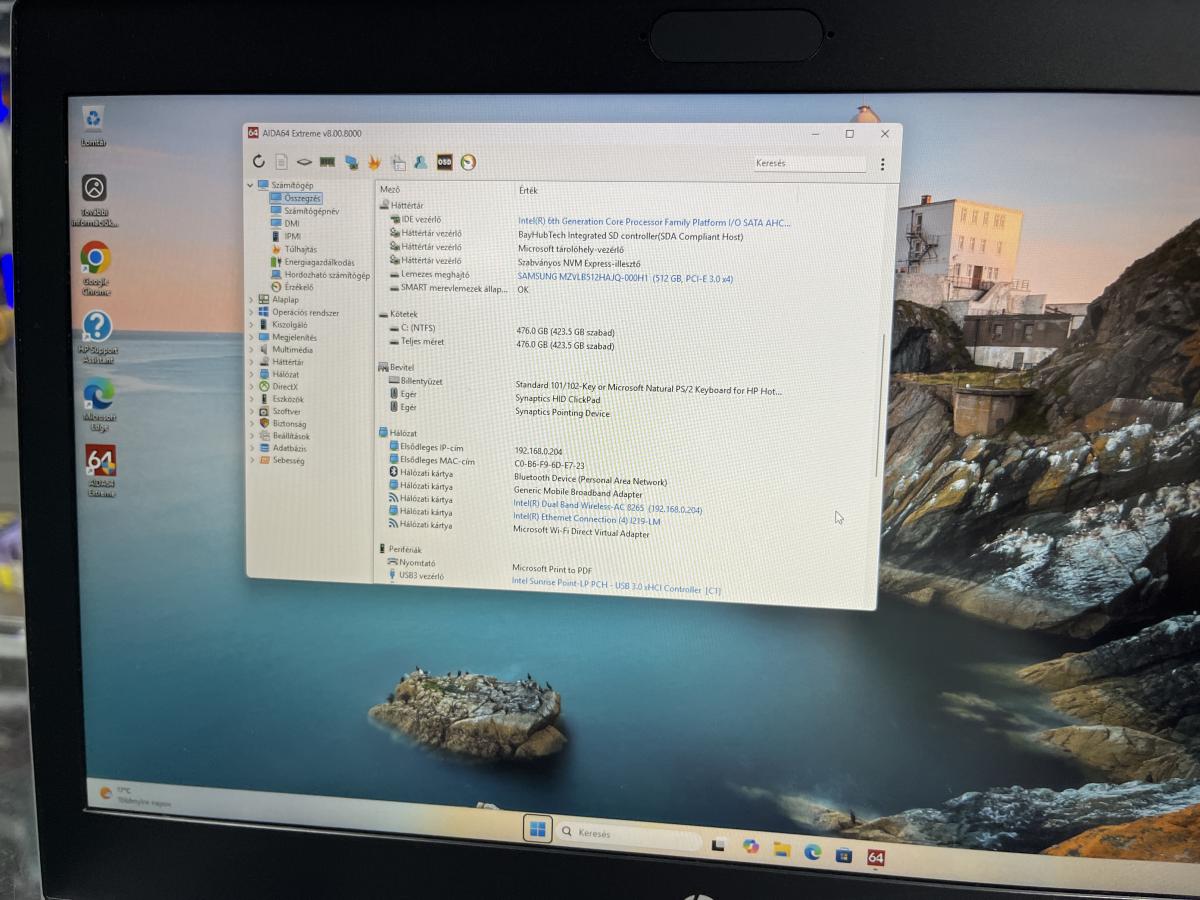
Task: Click the user profile toolbar icon
Action: (x=421, y=163)
